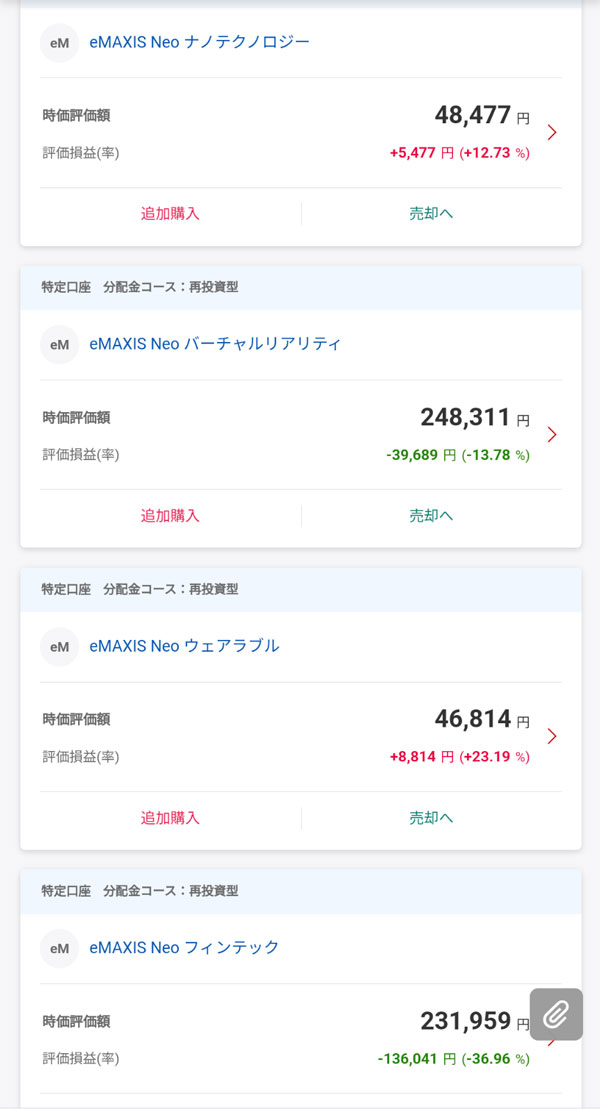Tap the floating paperclip attachment button
600x1109 pixels.
(556, 1014)
